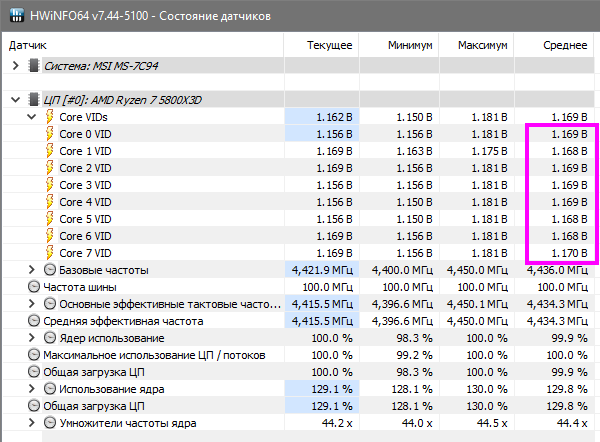Expand the Система: MSI MS-7C94 node
The width and height of the screenshot is (600, 442).
click(x=15, y=65)
